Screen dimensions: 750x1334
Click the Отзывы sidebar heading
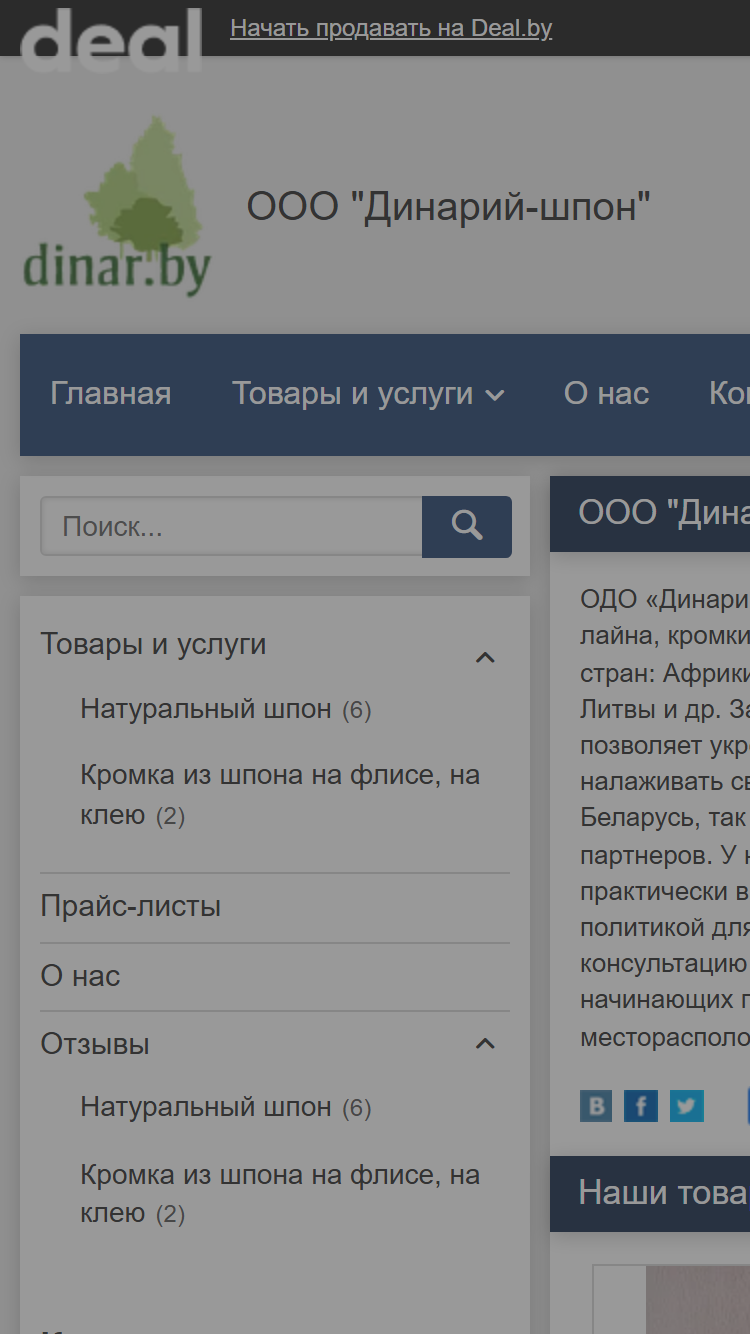(95, 1044)
